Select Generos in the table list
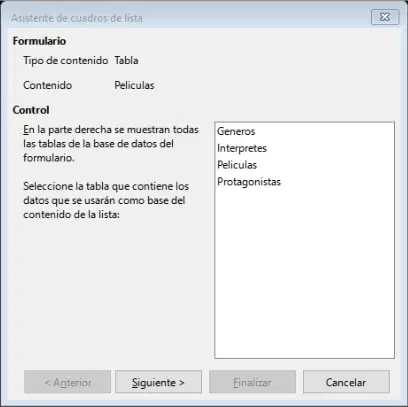 236,131
